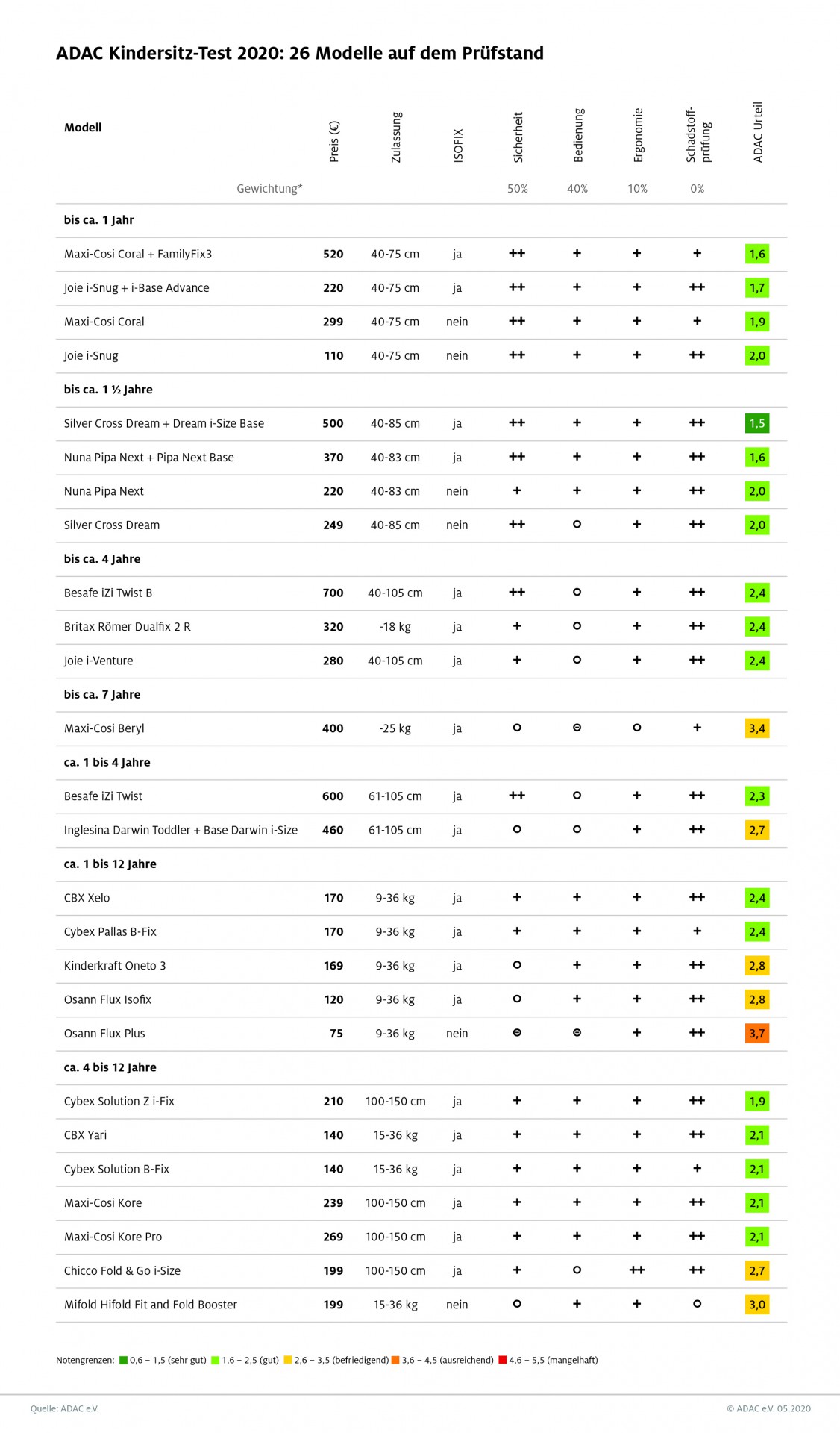The image size is (840, 1433).
Task: Click the Bedienung minus-circle symbol for Maxi-Cosi Beryl
Action: tap(577, 728)
